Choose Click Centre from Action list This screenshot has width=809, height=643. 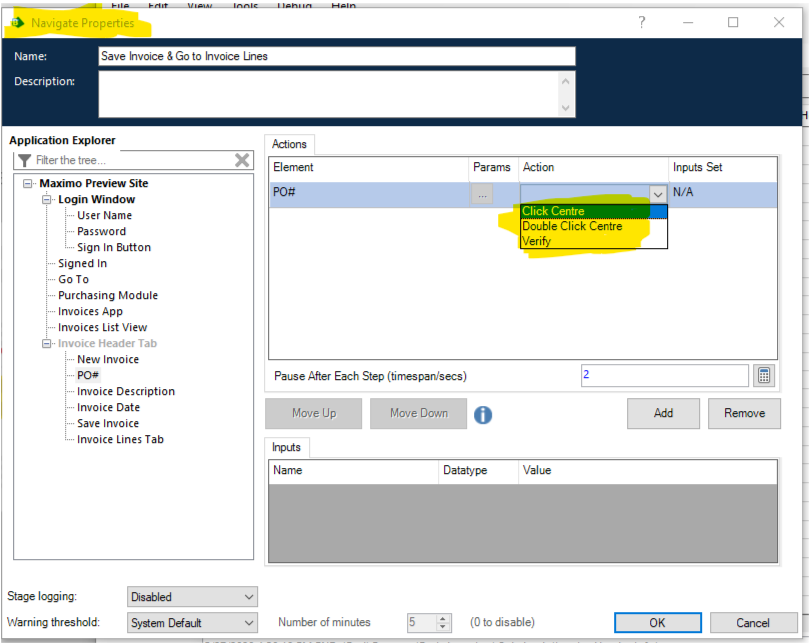pos(594,211)
